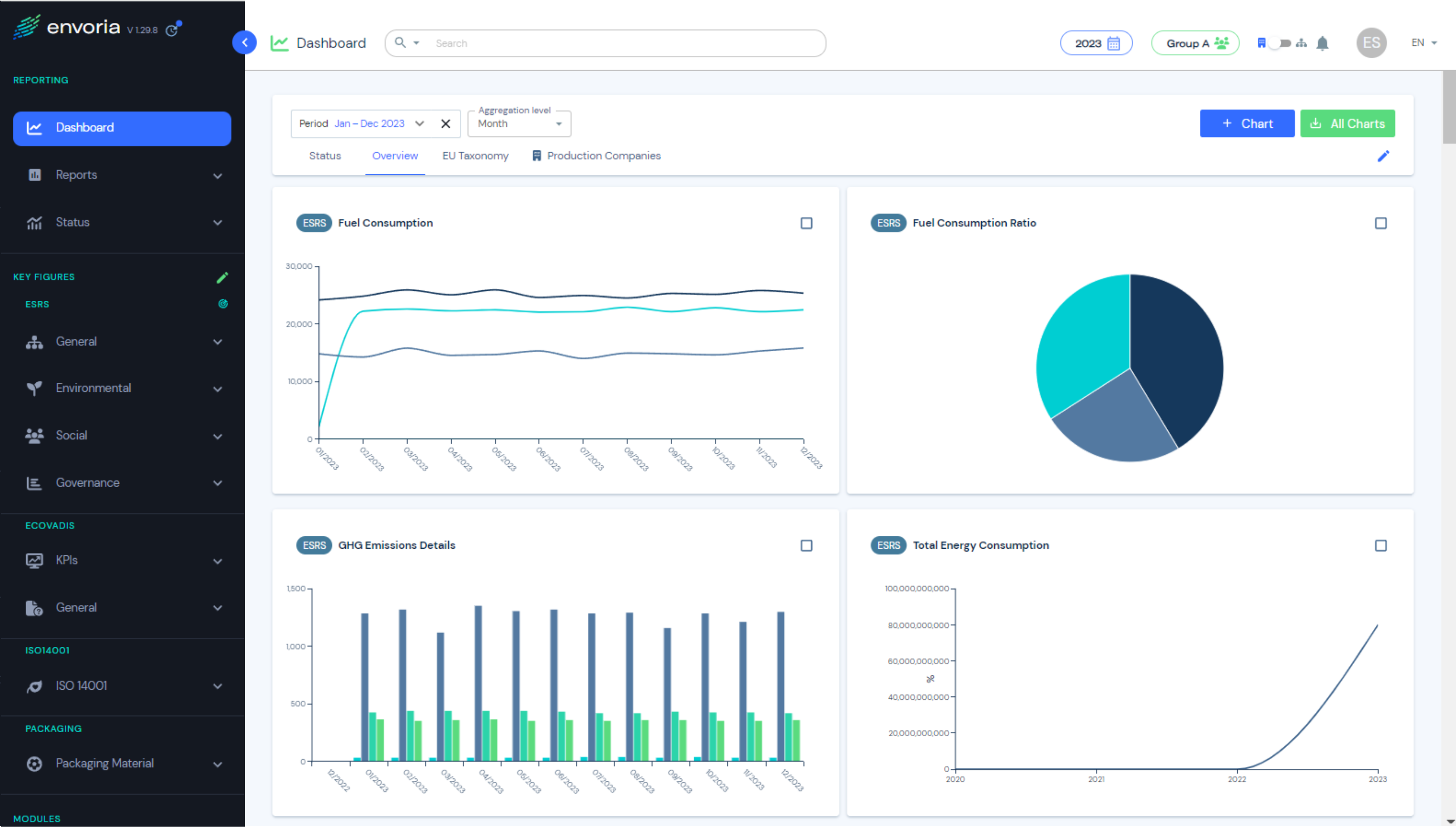Click the green pencil next to Key Figures
The width and height of the screenshot is (1456, 832).
222,278
